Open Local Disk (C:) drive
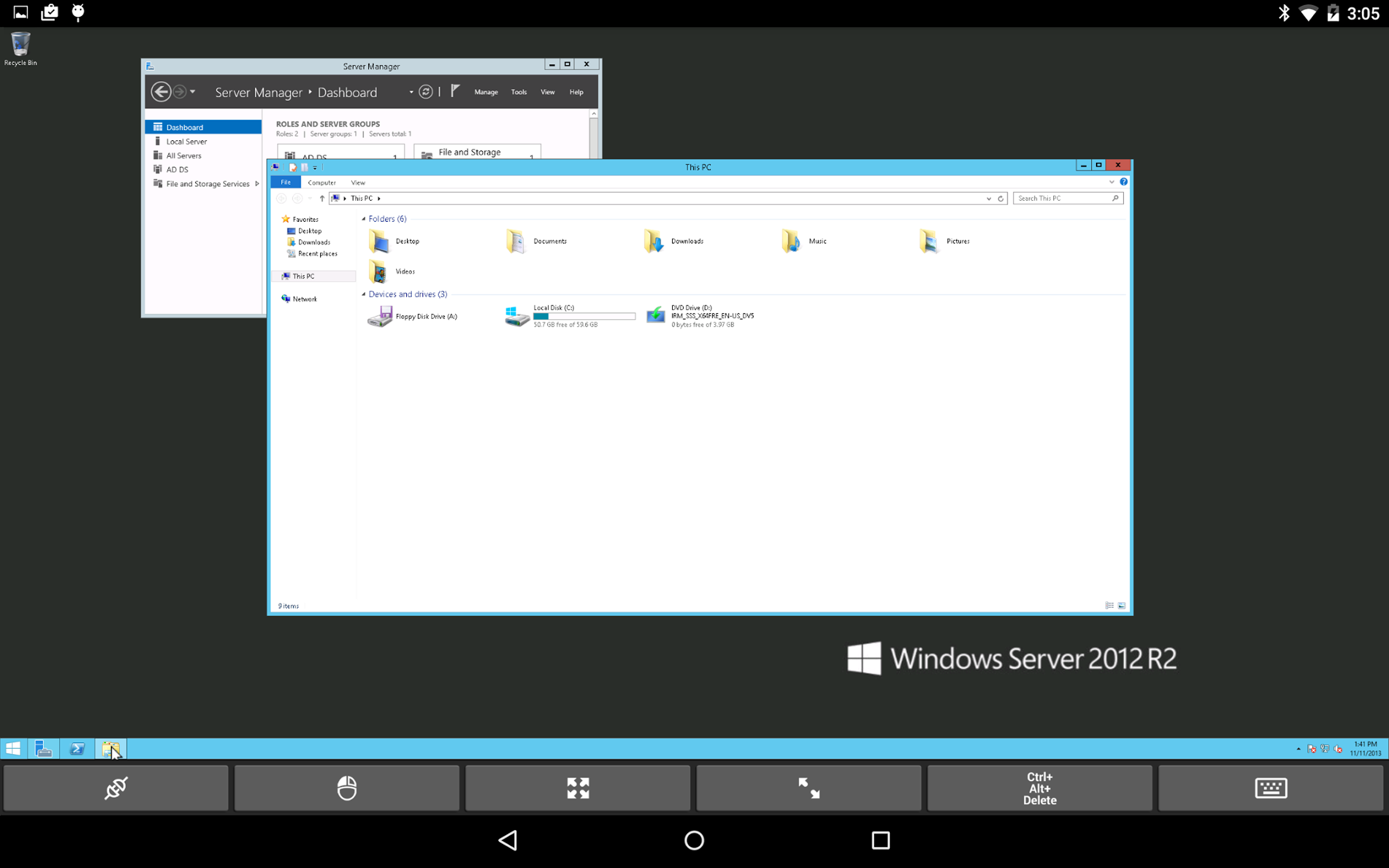This screenshot has width=1389, height=868. click(570, 316)
